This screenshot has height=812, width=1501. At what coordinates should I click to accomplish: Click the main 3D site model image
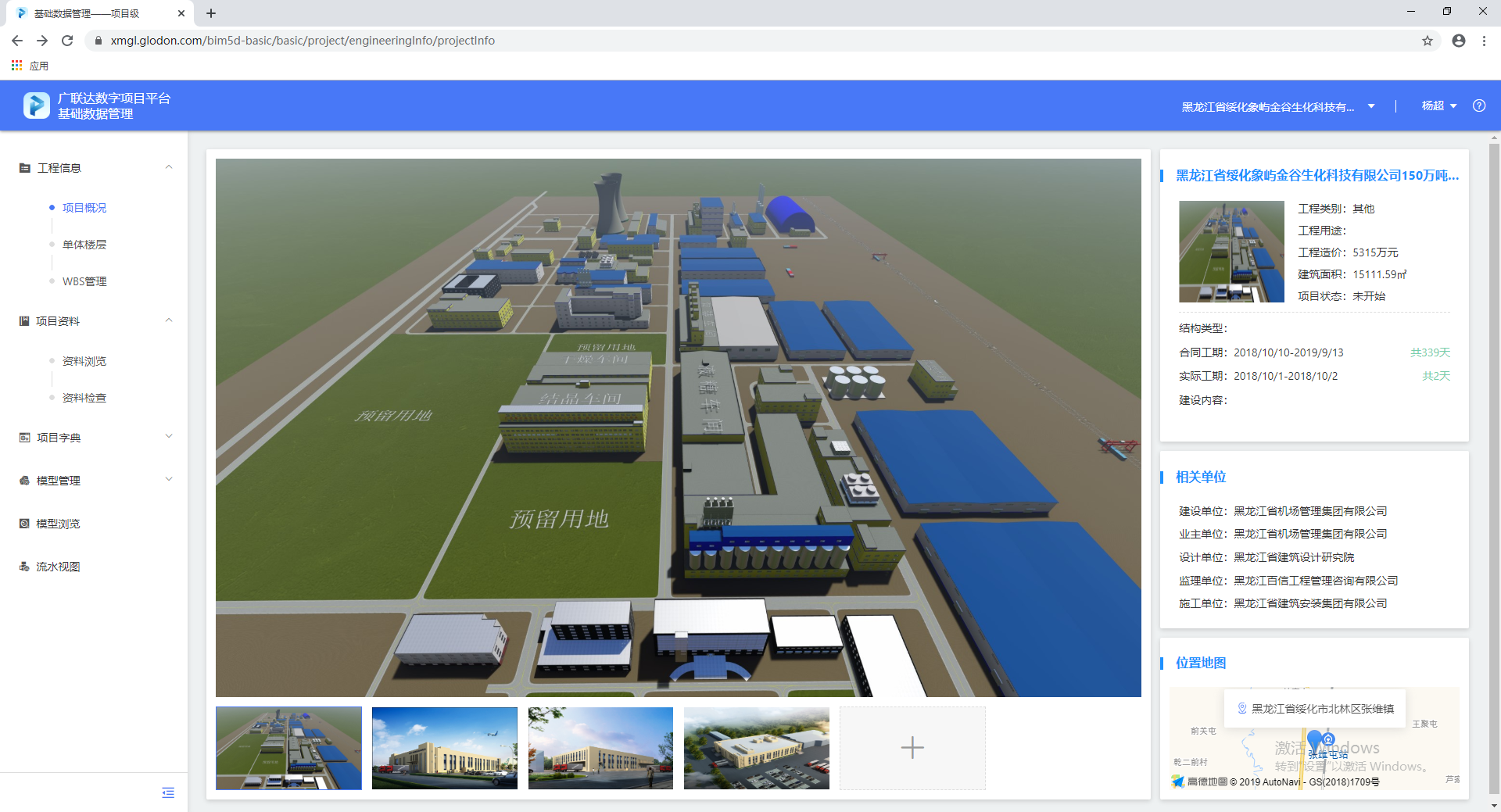[679, 427]
